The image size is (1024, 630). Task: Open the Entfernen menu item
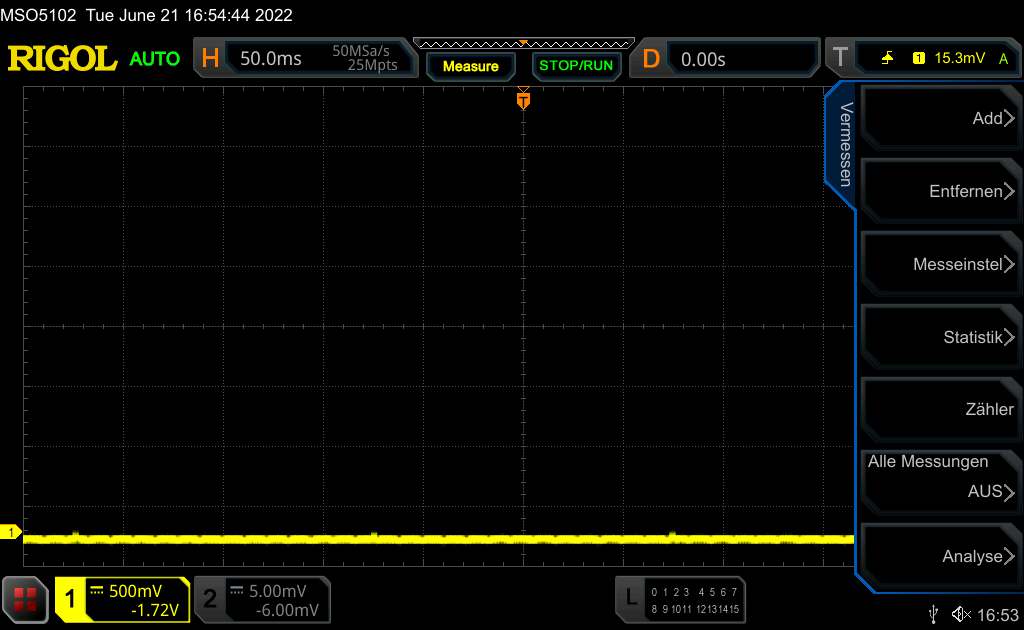tap(938, 192)
